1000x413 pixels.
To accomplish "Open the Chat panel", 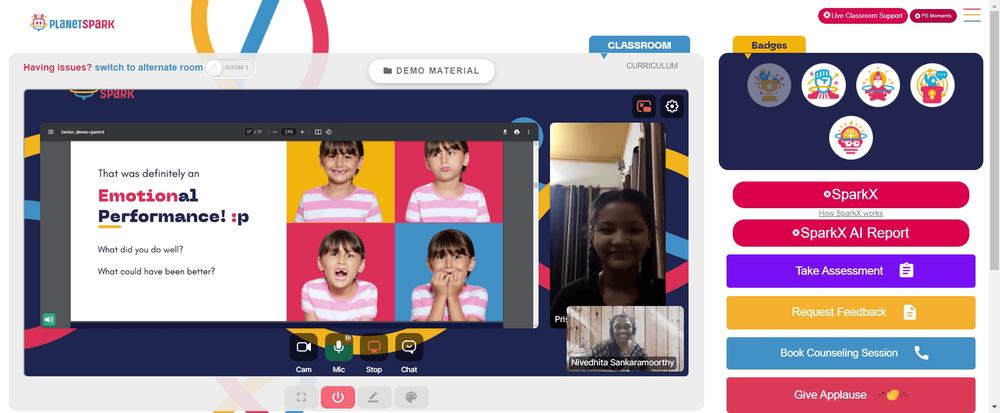I will point(409,347).
